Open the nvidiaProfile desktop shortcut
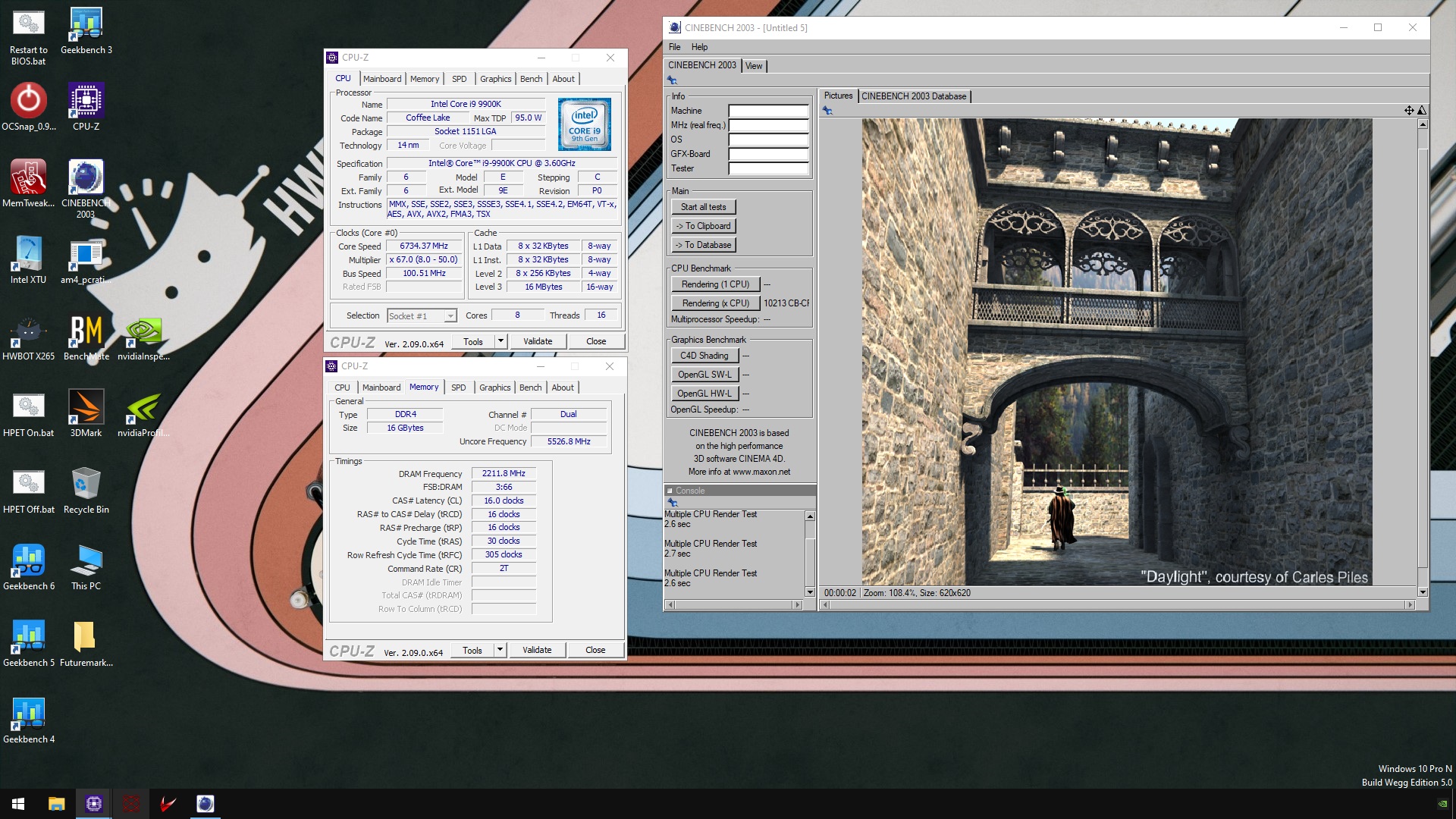 tap(143, 413)
